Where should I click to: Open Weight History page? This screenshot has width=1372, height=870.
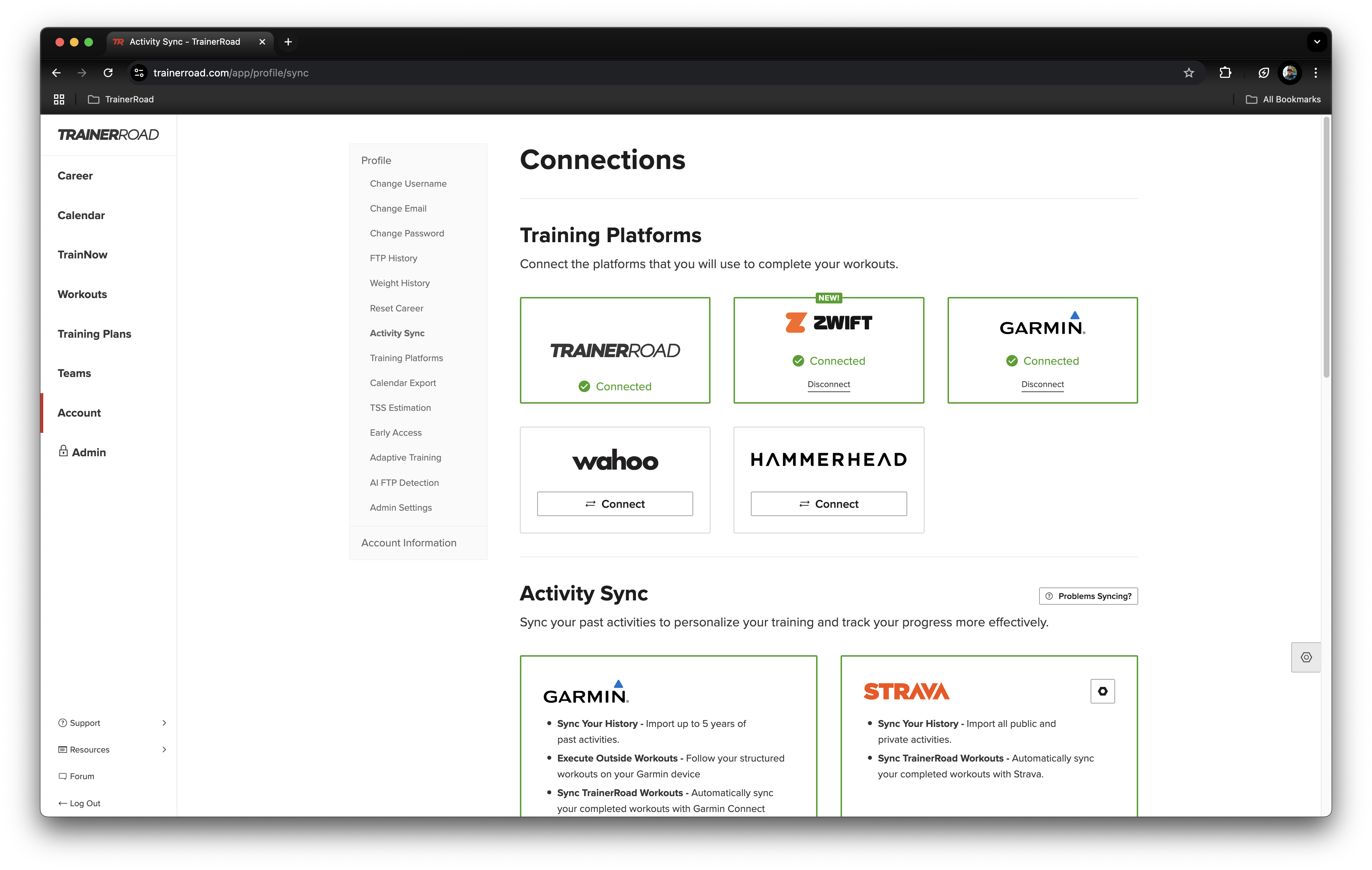tap(400, 283)
